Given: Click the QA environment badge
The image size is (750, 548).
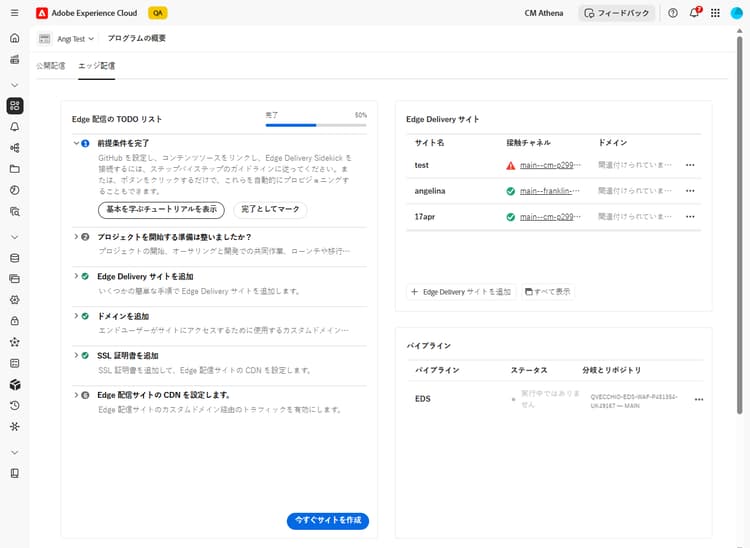Looking at the screenshot, I should [x=157, y=13].
